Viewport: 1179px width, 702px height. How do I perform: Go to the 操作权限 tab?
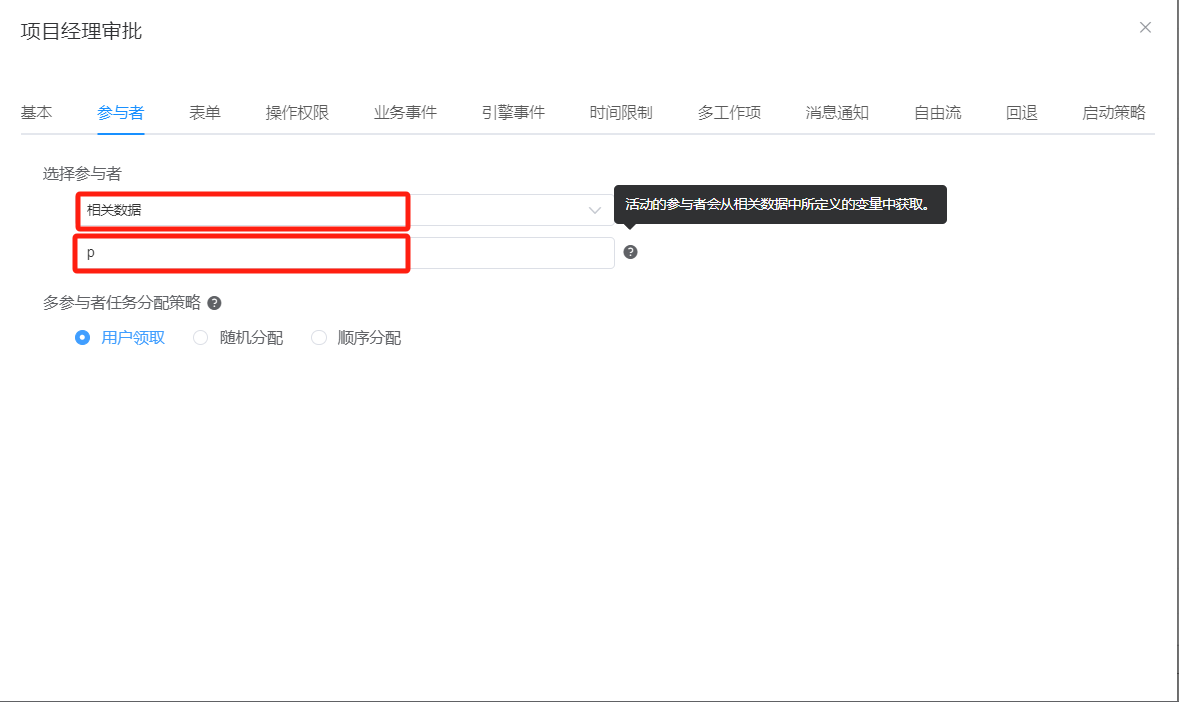(297, 112)
